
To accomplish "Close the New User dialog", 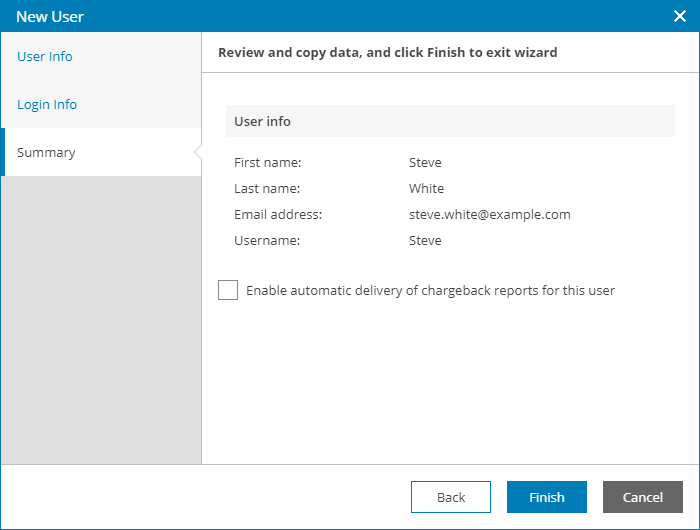I will coord(679,16).
